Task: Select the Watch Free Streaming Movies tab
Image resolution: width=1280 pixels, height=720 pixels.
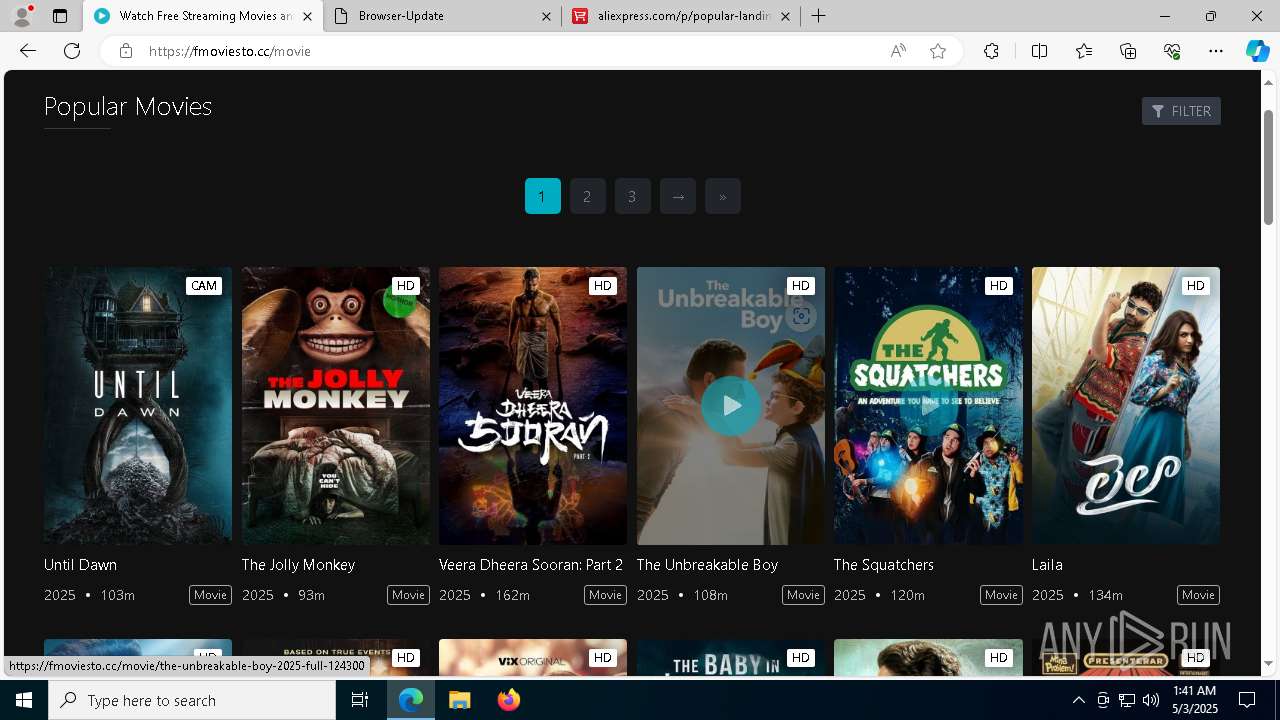Action: coord(202,16)
